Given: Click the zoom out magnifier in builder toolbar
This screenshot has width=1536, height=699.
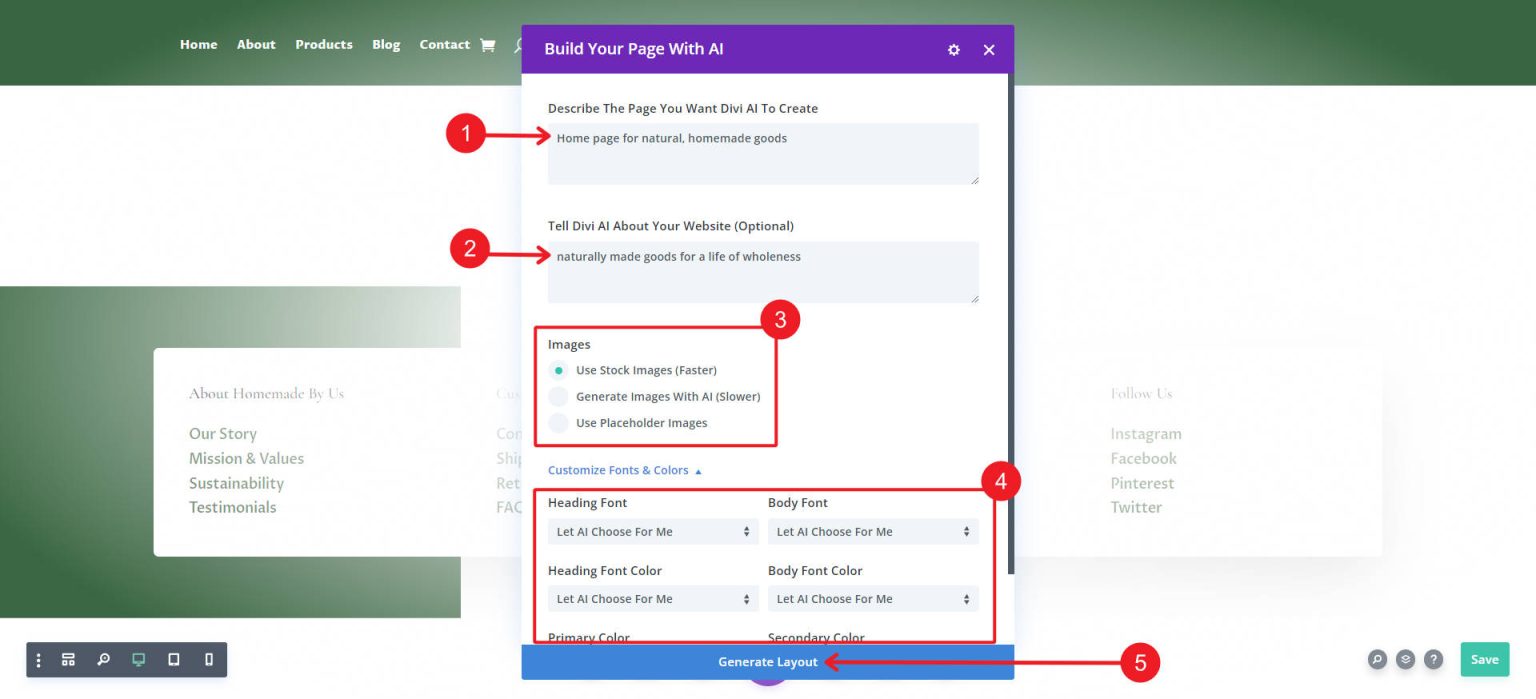Looking at the screenshot, I should (x=103, y=660).
